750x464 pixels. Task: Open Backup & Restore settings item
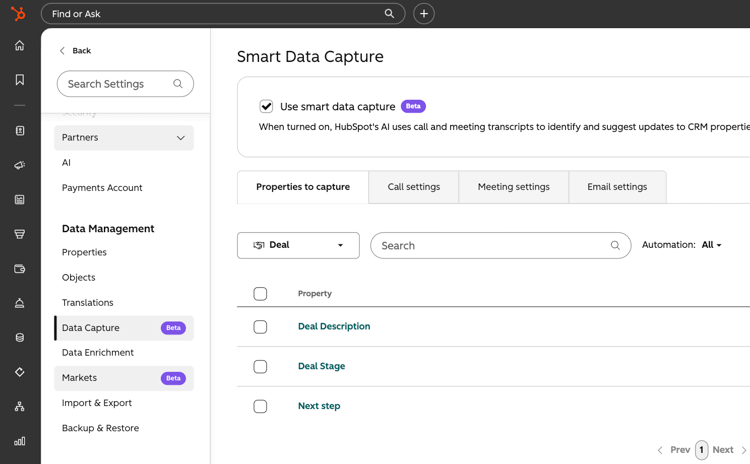click(100, 428)
